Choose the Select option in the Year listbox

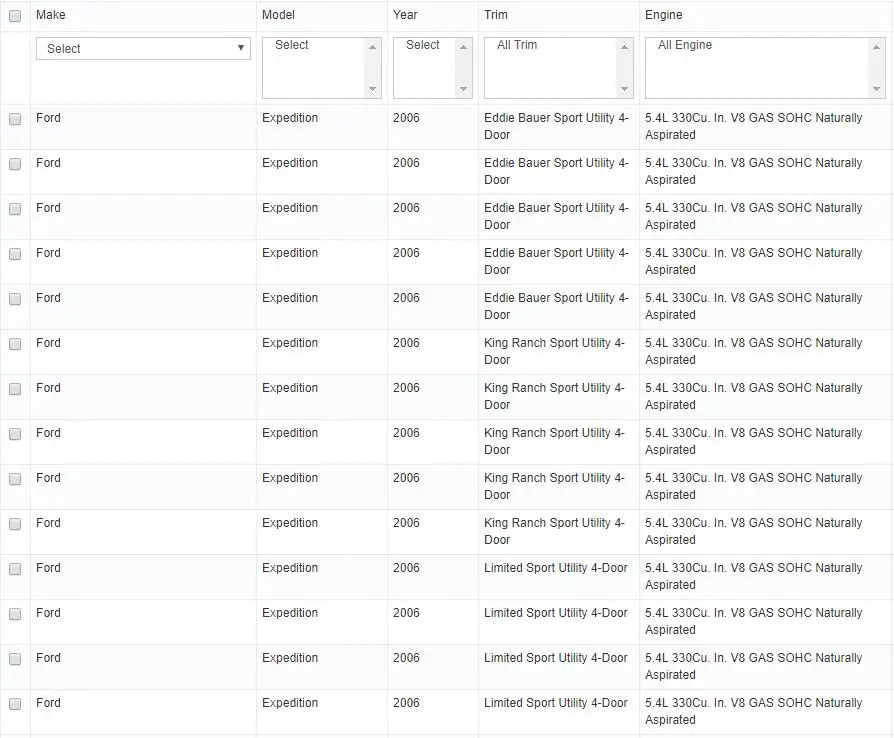point(422,45)
